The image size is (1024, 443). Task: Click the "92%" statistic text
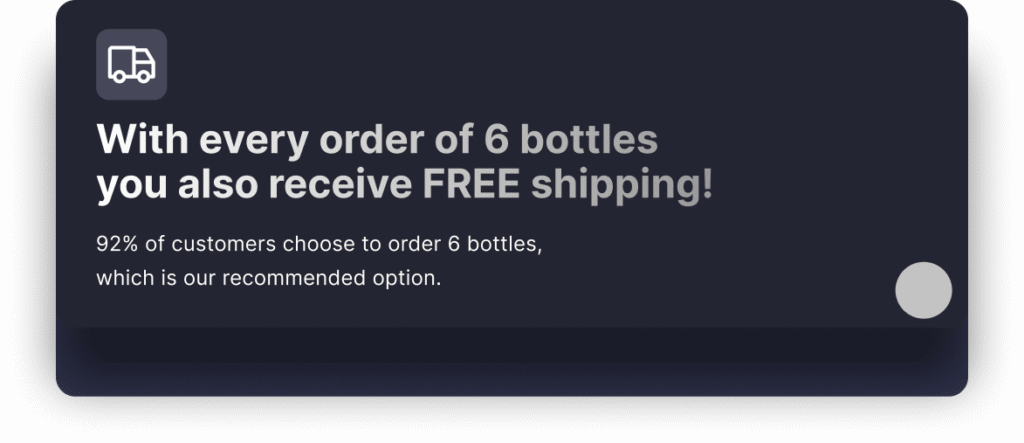point(116,244)
